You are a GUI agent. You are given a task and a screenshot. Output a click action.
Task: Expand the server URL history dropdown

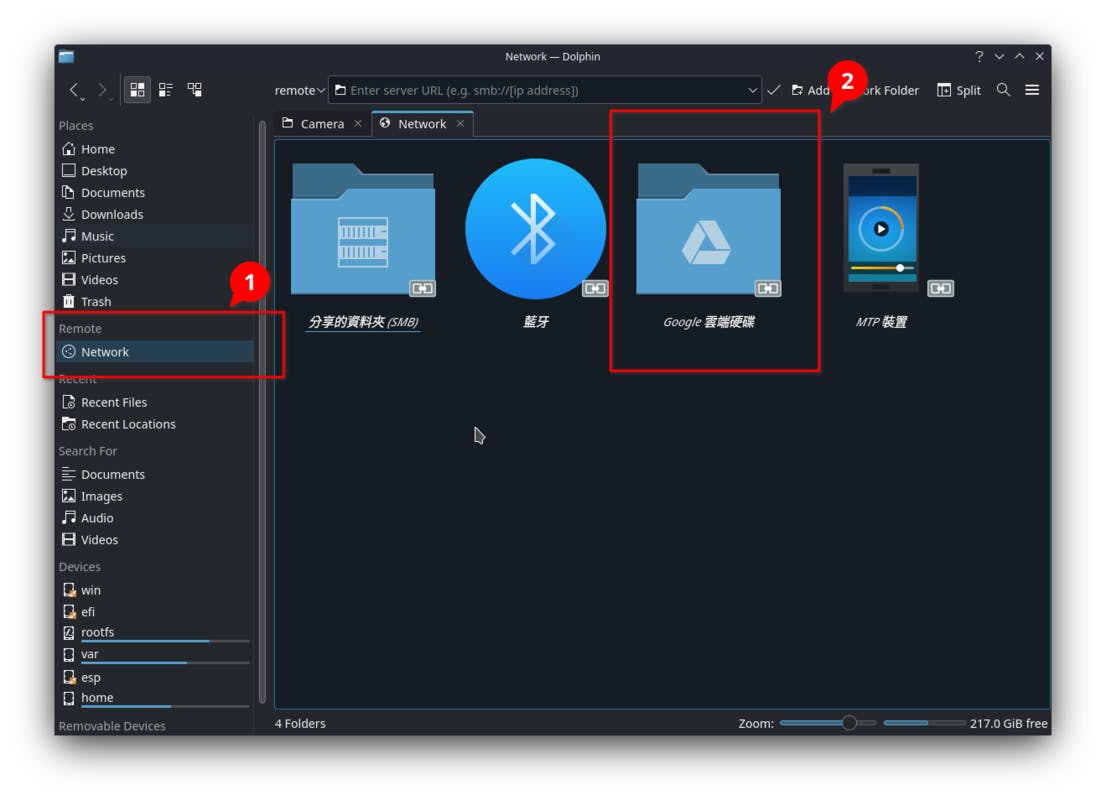[752, 90]
